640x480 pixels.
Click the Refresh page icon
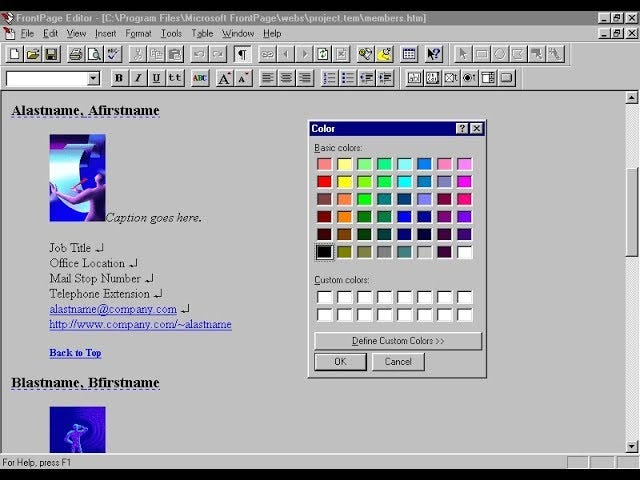(323, 54)
